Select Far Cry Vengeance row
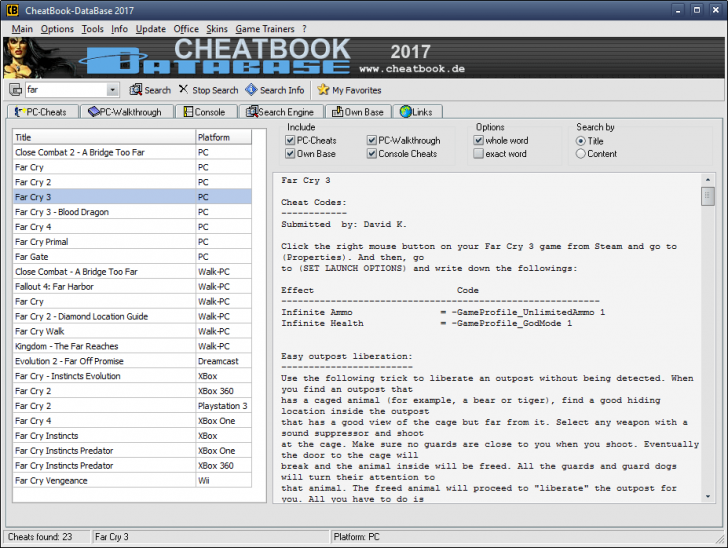Screen dimensions: 728x548 [x=132, y=480]
